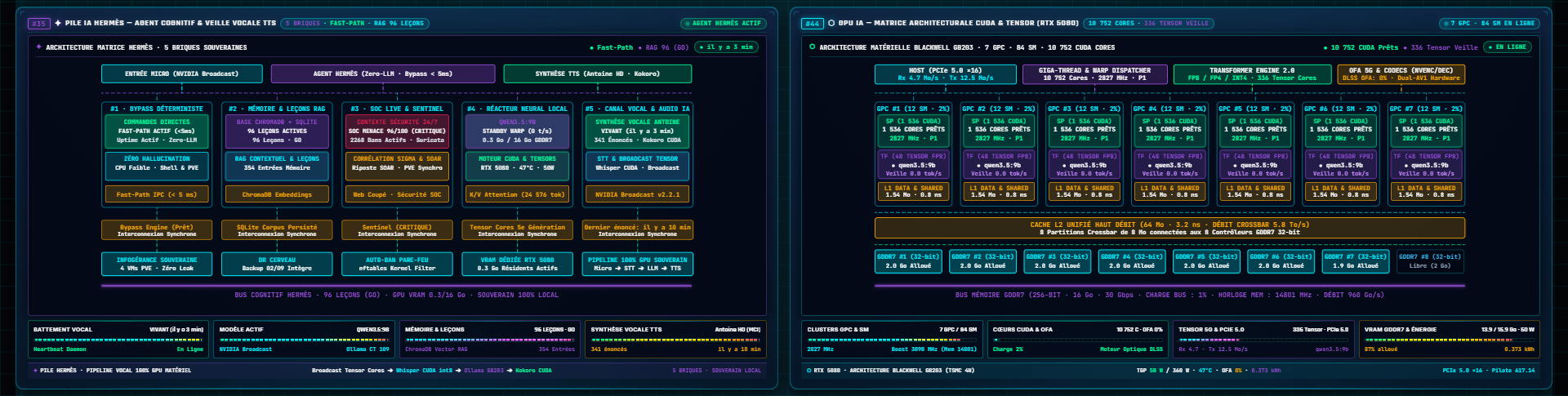Click the AGENT HERMÈS ACTIF status pill
The height and width of the screenshot is (396, 1568).
(x=724, y=24)
